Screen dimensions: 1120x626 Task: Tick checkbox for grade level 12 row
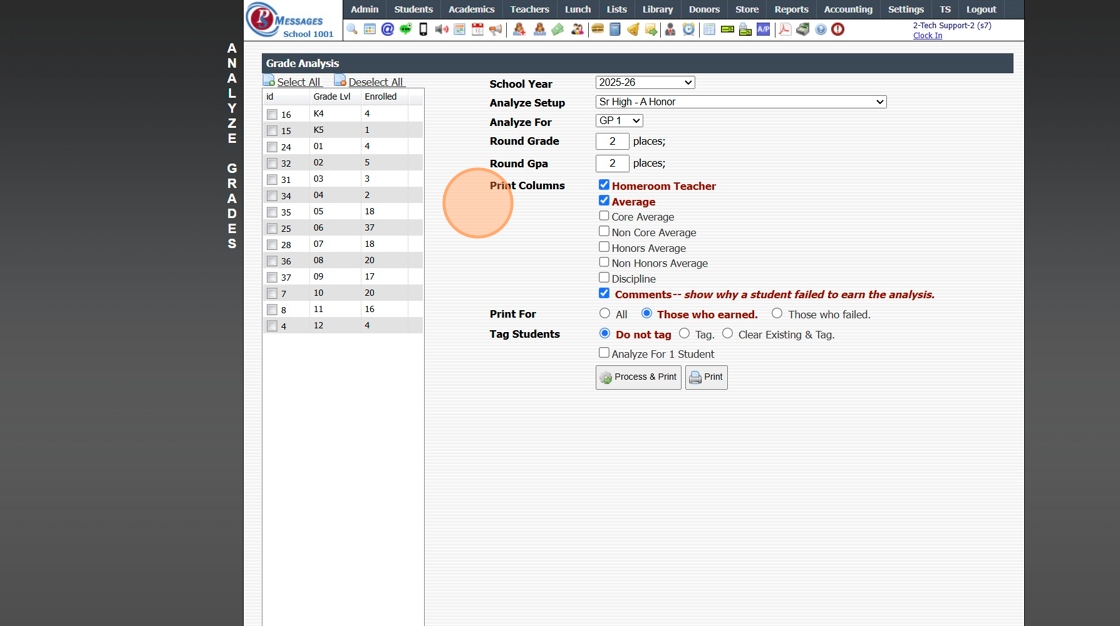tap(272, 326)
